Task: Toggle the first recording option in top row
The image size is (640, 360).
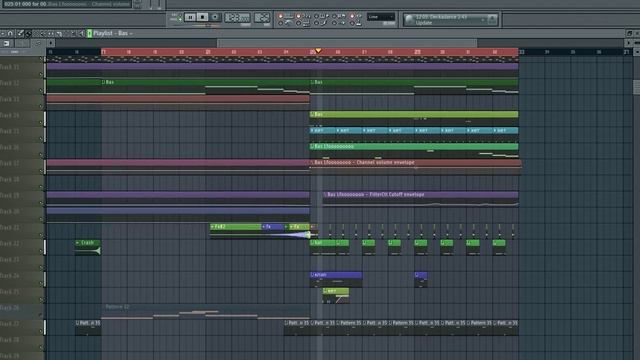Action: 280,16
